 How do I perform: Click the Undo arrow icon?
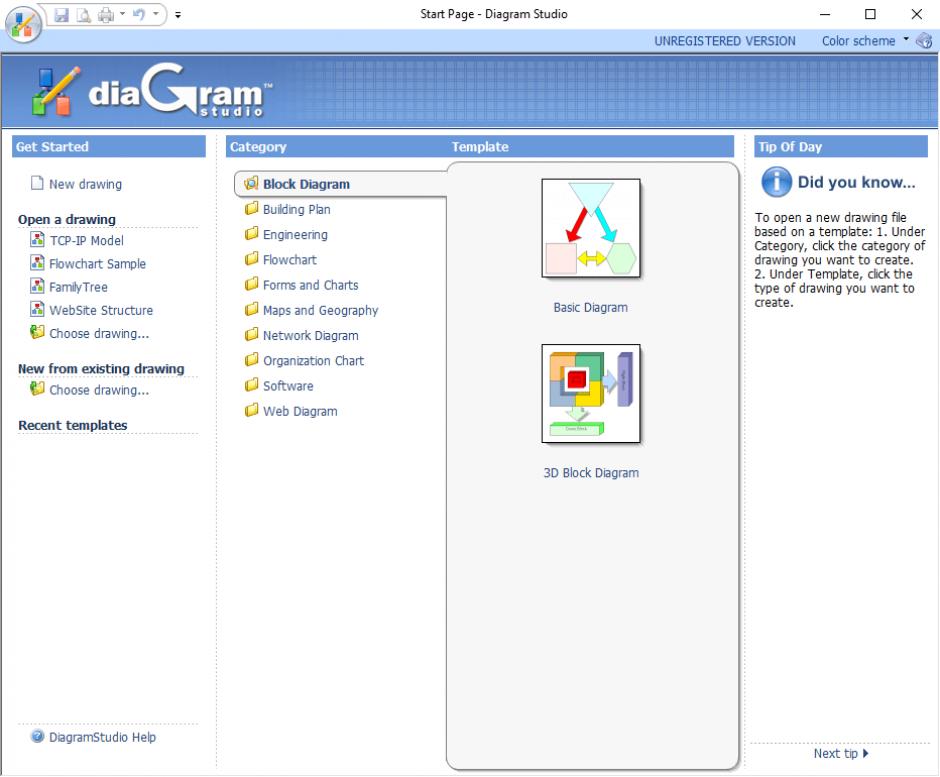[139, 15]
